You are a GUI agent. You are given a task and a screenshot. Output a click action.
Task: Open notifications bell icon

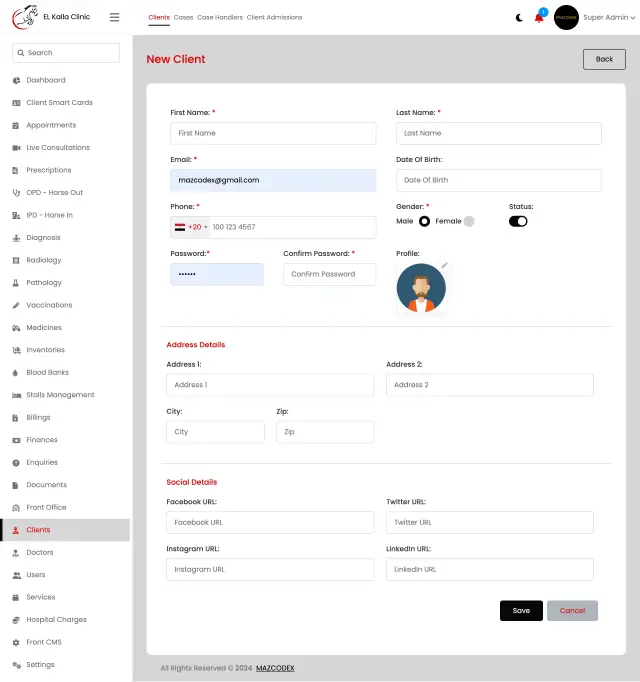coord(539,18)
